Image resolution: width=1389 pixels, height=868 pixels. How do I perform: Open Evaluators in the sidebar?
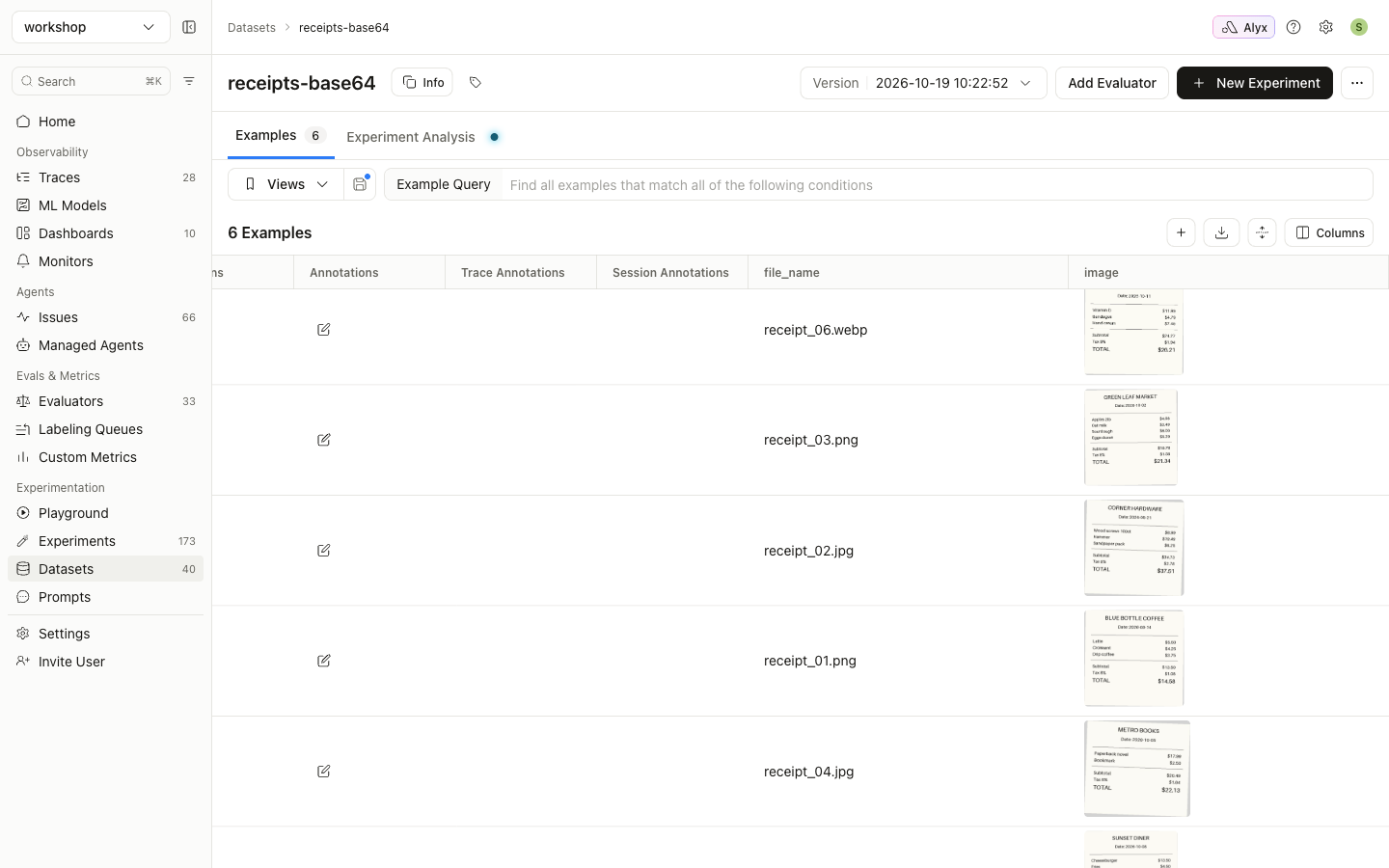(x=106, y=401)
